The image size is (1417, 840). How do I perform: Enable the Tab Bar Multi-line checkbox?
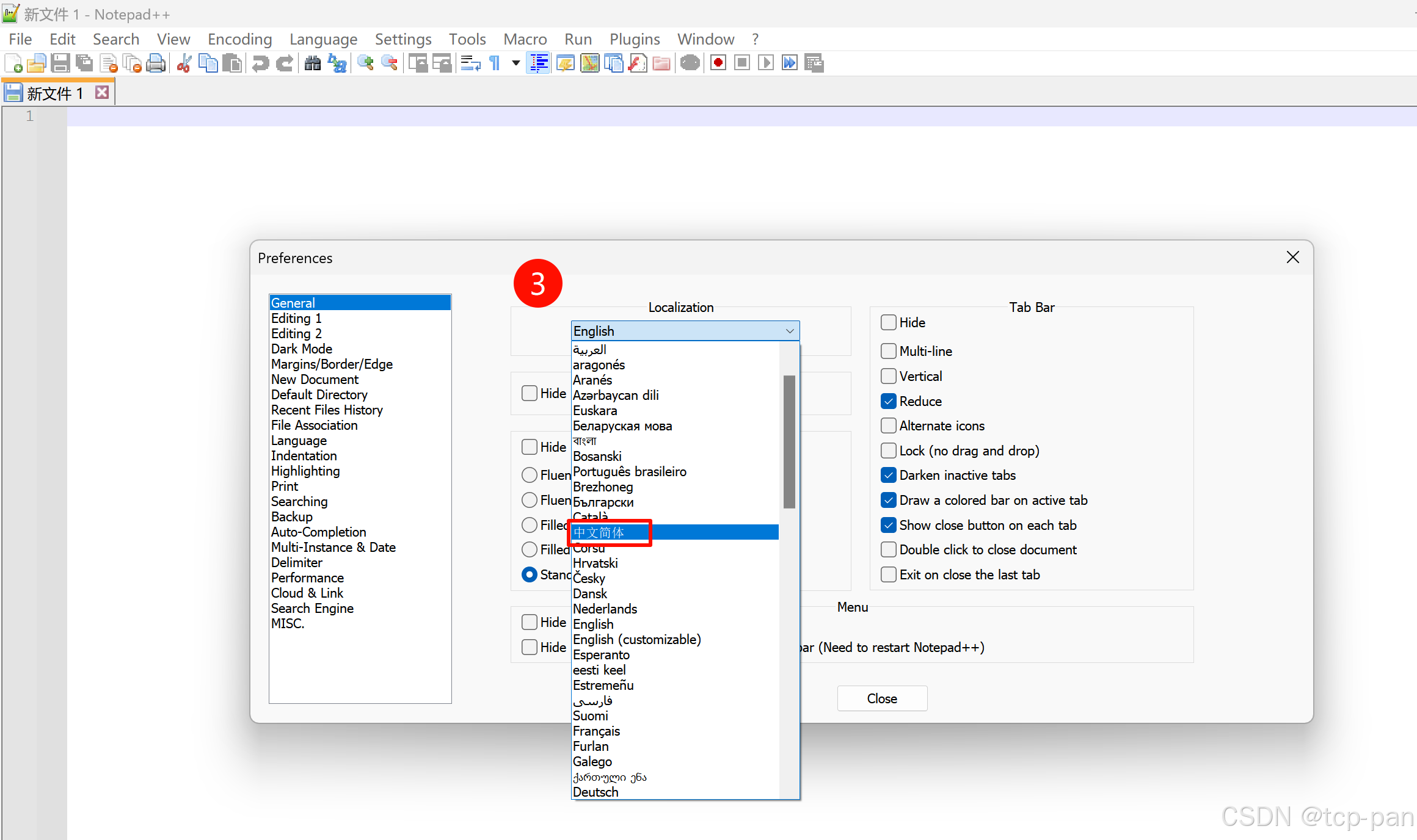[889, 351]
